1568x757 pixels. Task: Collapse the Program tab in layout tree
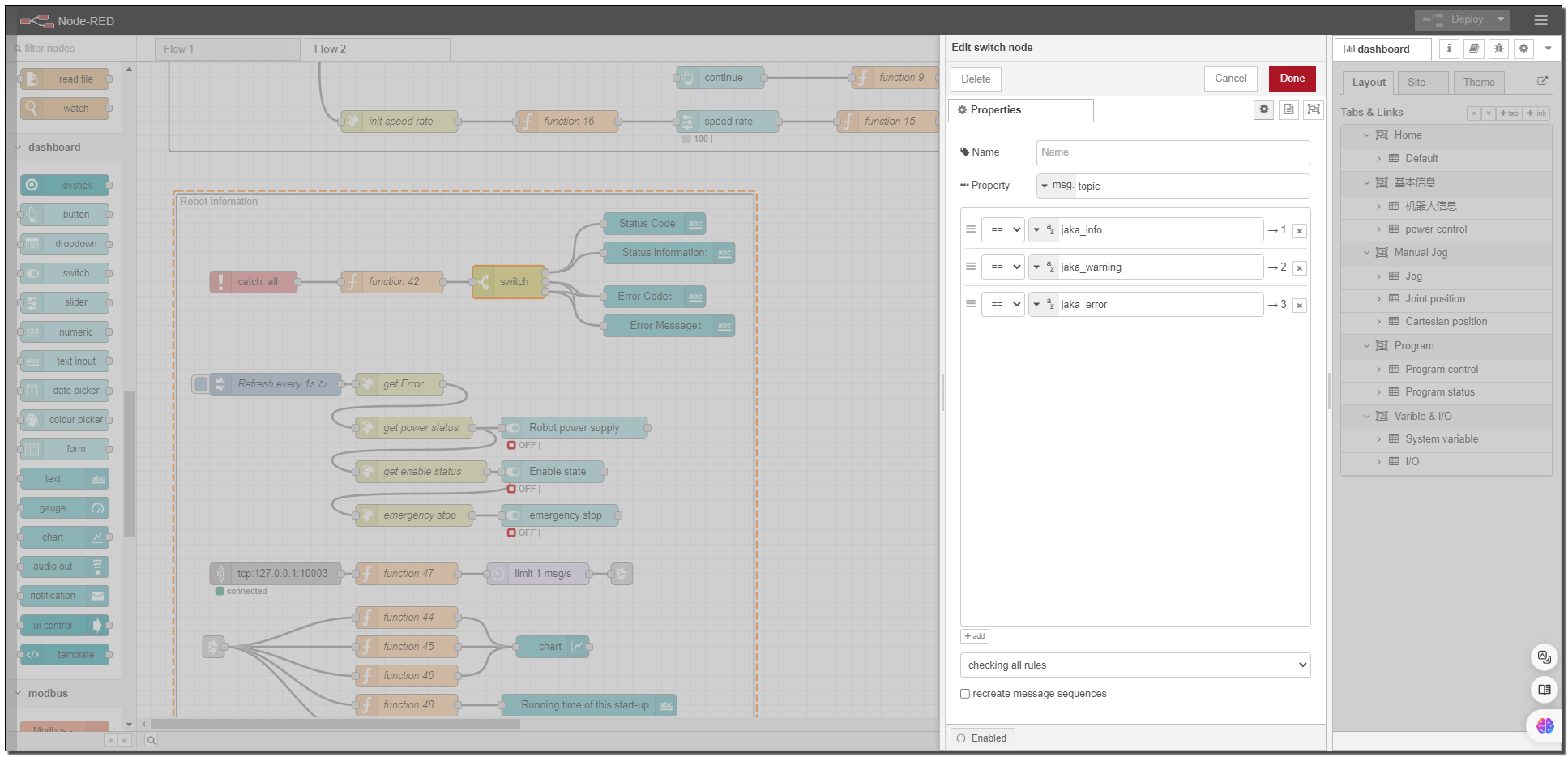pos(1366,346)
